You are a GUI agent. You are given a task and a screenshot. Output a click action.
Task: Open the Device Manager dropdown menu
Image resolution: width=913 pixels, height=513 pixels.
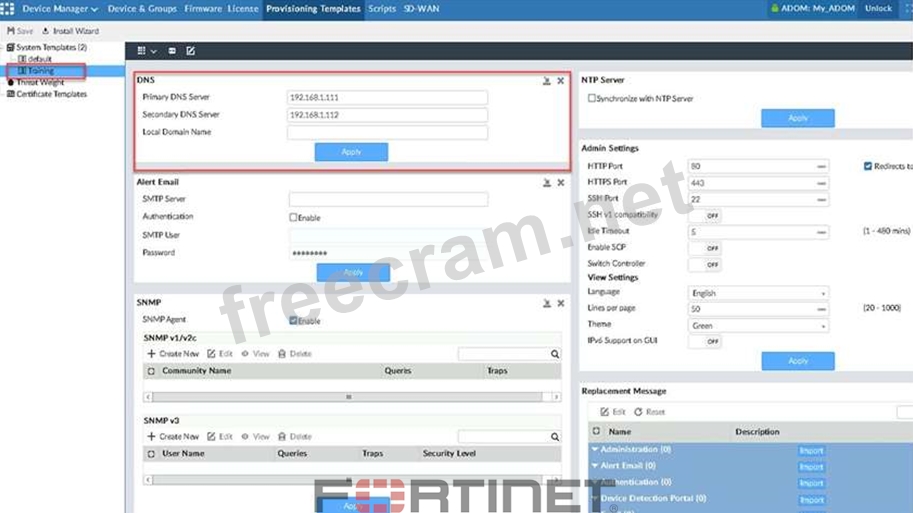(59, 9)
